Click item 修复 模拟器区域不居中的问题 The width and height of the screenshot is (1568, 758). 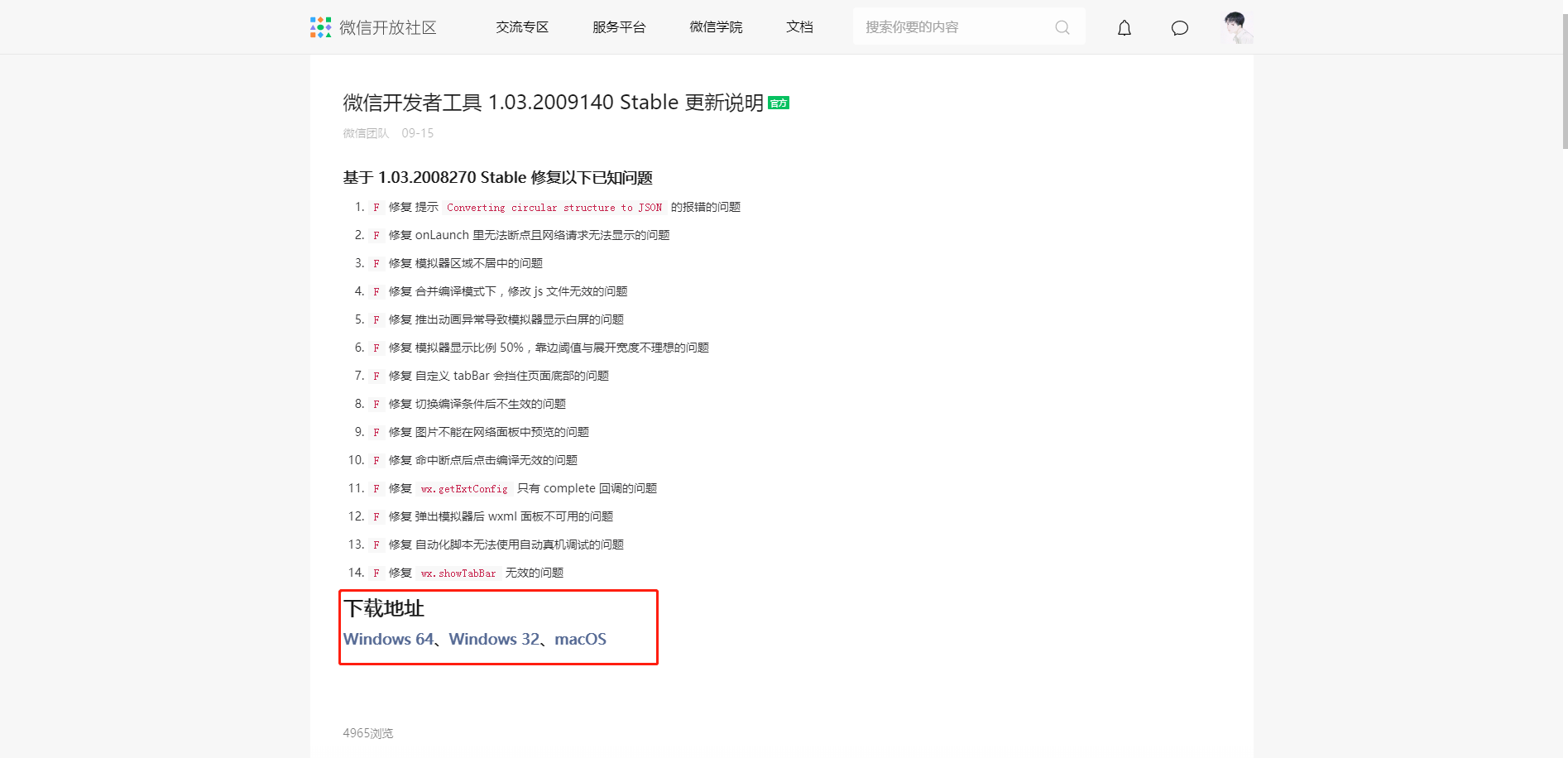coord(466,263)
